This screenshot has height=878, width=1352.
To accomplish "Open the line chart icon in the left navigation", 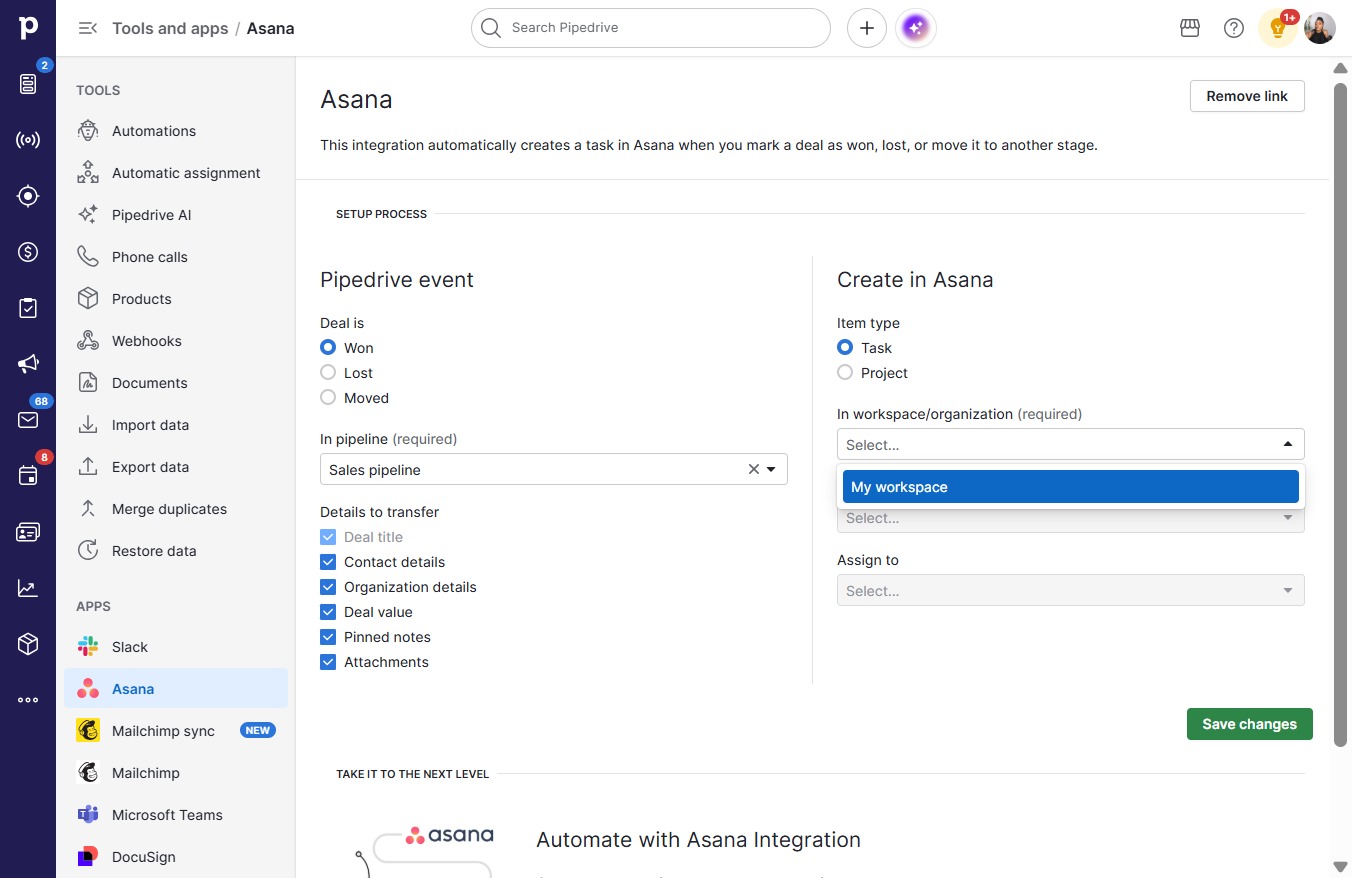I will point(28,588).
